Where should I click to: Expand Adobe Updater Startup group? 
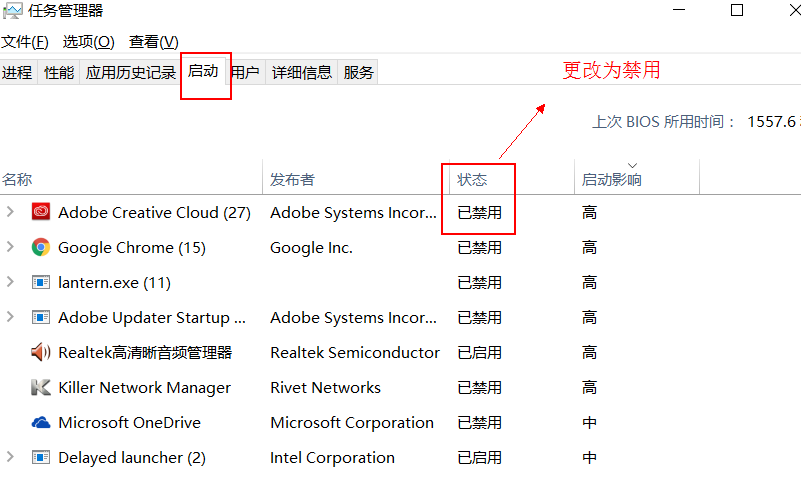[10, 317]
